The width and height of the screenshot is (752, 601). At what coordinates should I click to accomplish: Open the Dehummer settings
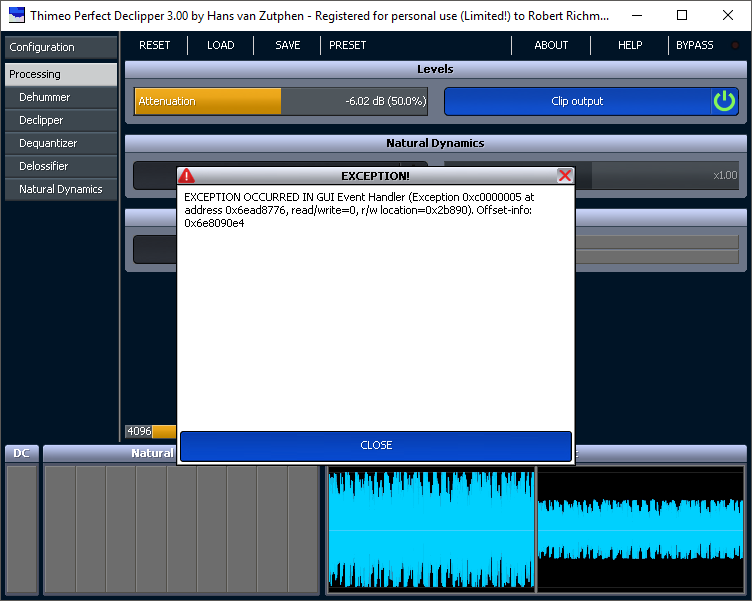(61, 97)
